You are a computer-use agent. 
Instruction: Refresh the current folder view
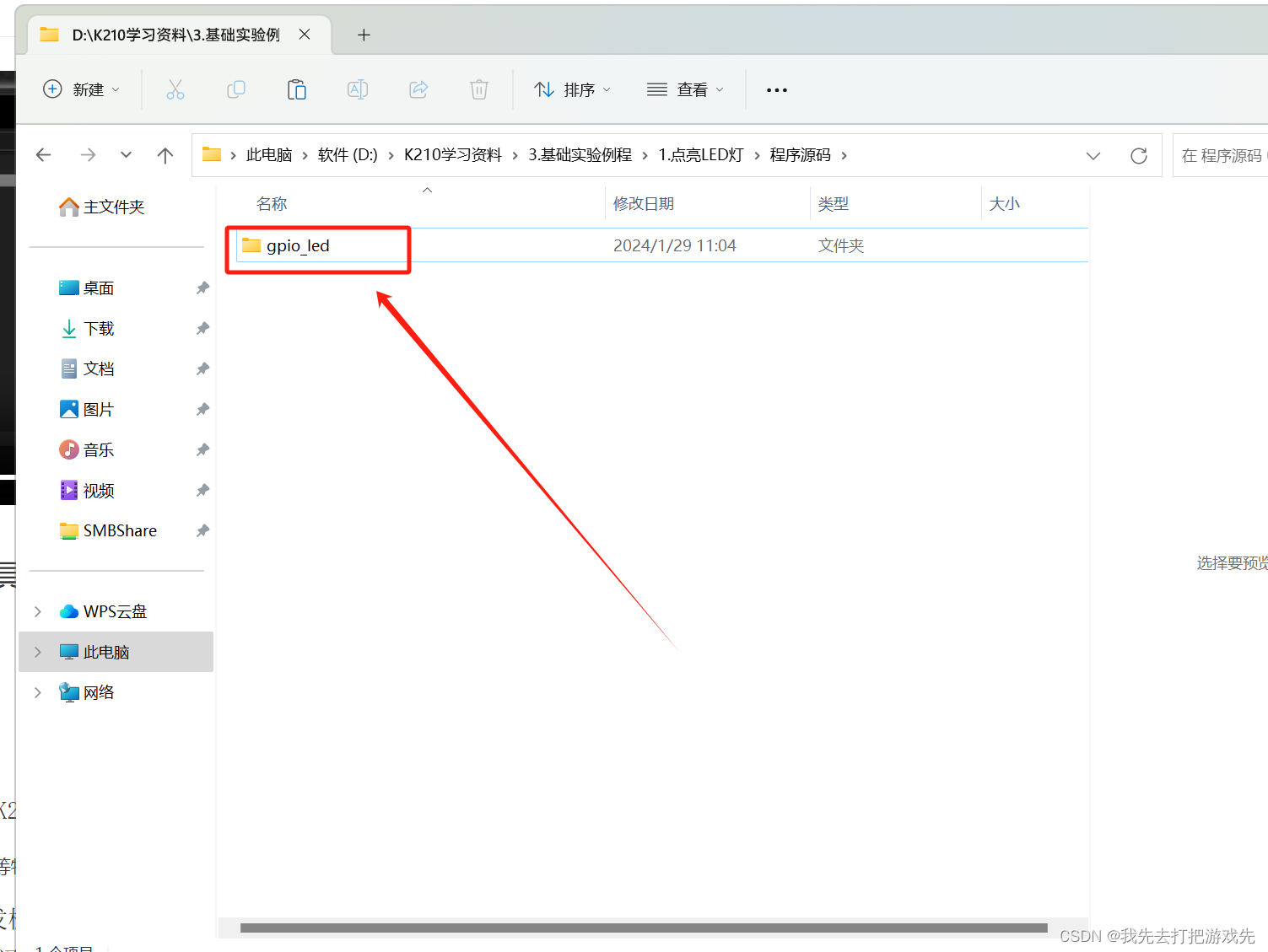[x=1139, y=155]
